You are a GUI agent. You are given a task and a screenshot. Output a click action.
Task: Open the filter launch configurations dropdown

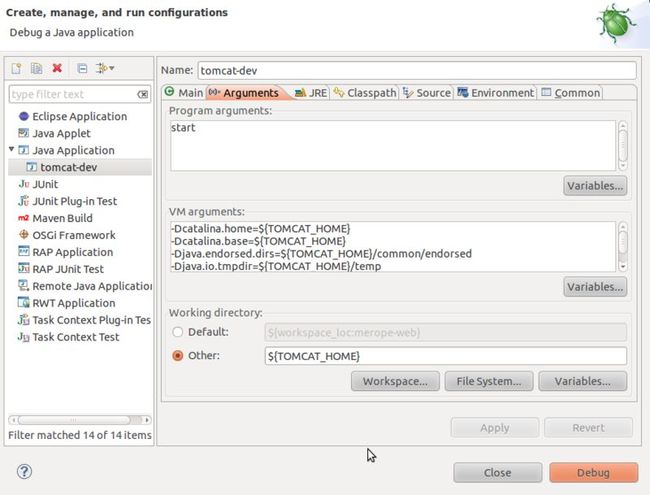point(105,68)
